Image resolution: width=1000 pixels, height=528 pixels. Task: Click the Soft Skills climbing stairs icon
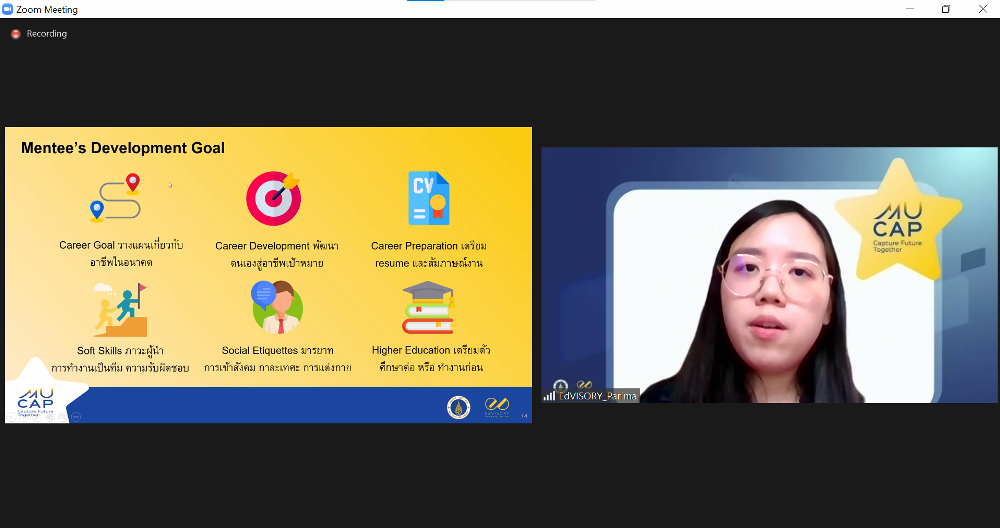pyautogui.click(x=122, y=310)
